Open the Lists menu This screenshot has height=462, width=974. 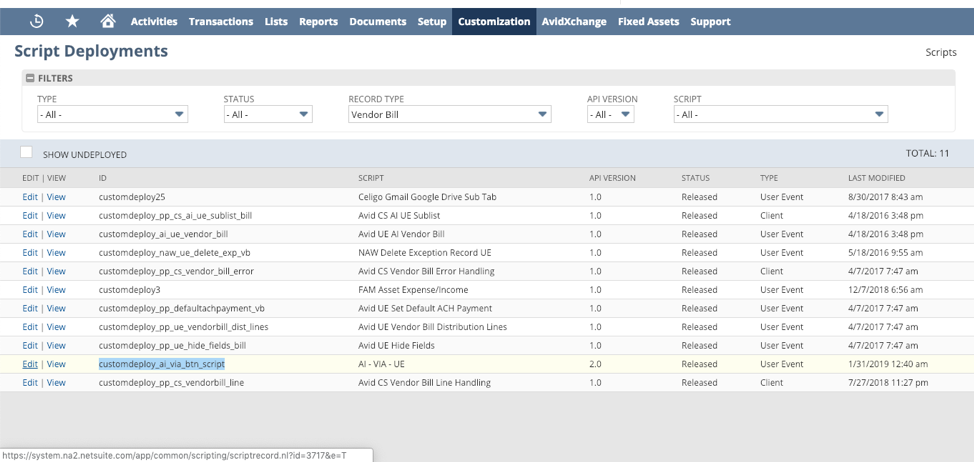276,21
